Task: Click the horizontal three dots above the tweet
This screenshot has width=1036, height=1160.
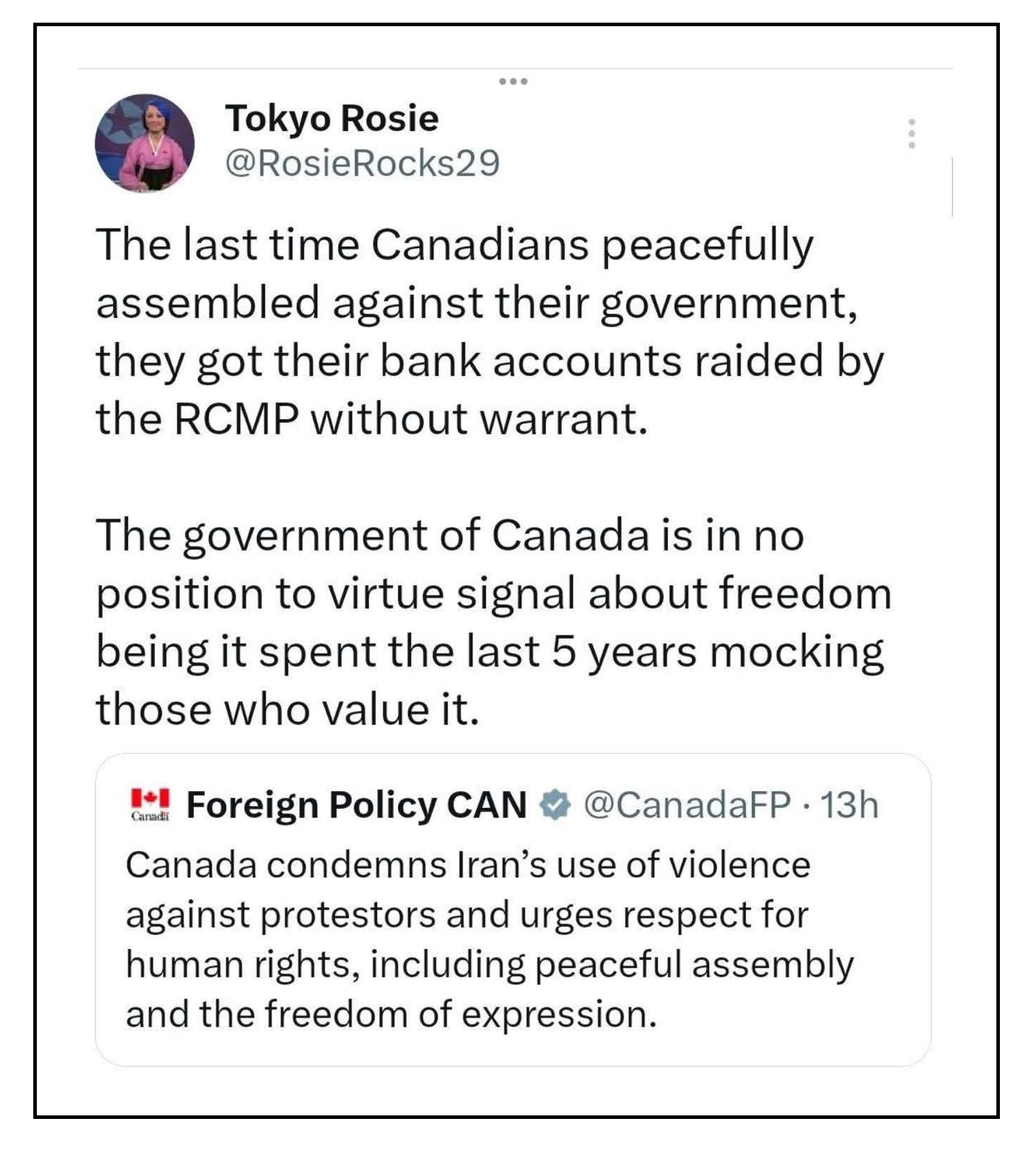Action: 513,81
